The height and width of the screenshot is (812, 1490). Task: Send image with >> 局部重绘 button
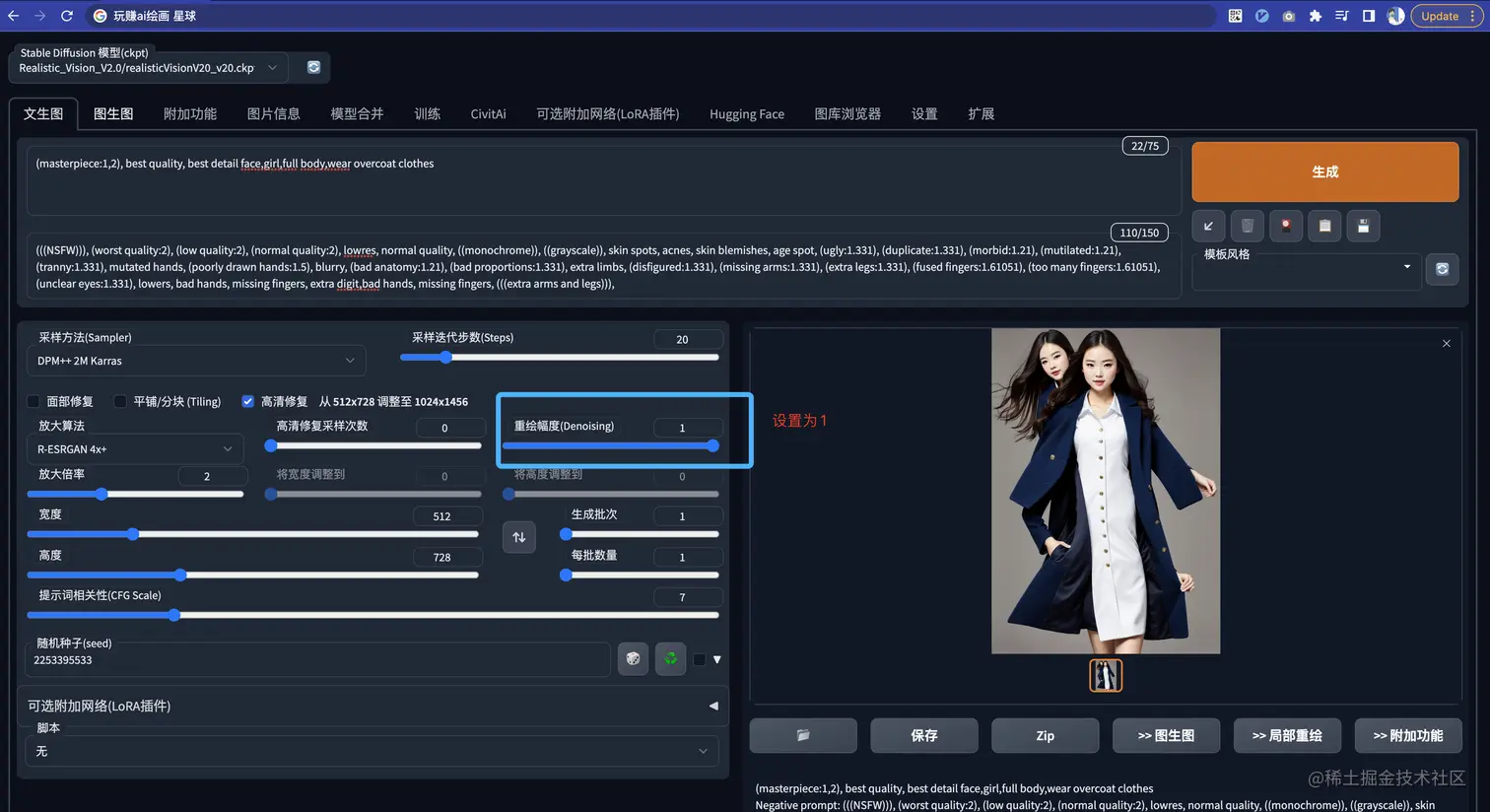(1287, 735)
